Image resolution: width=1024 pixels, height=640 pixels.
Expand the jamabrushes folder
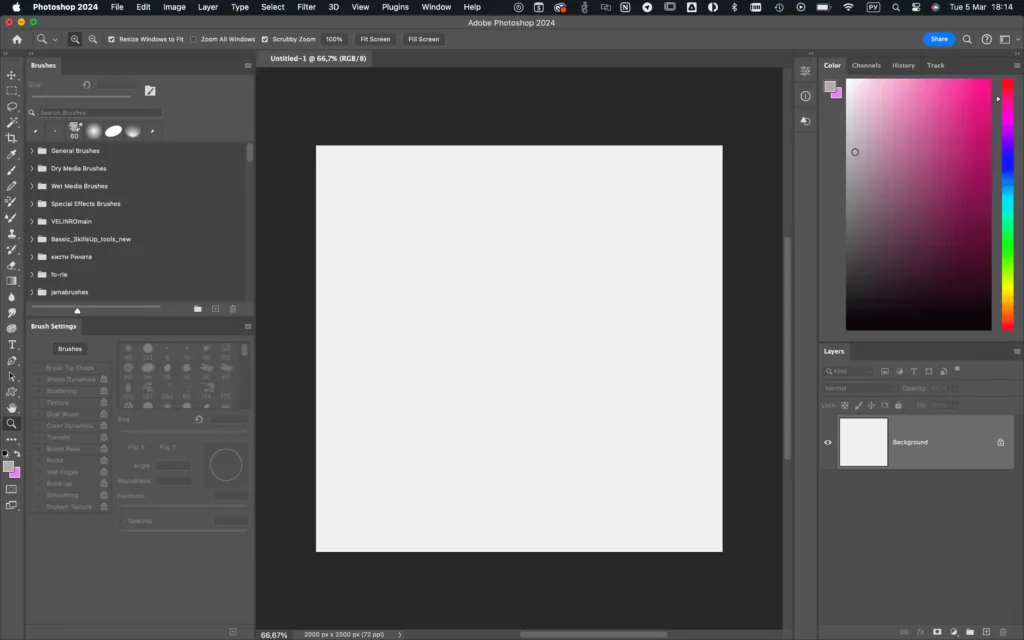click(x=31, y=292)
